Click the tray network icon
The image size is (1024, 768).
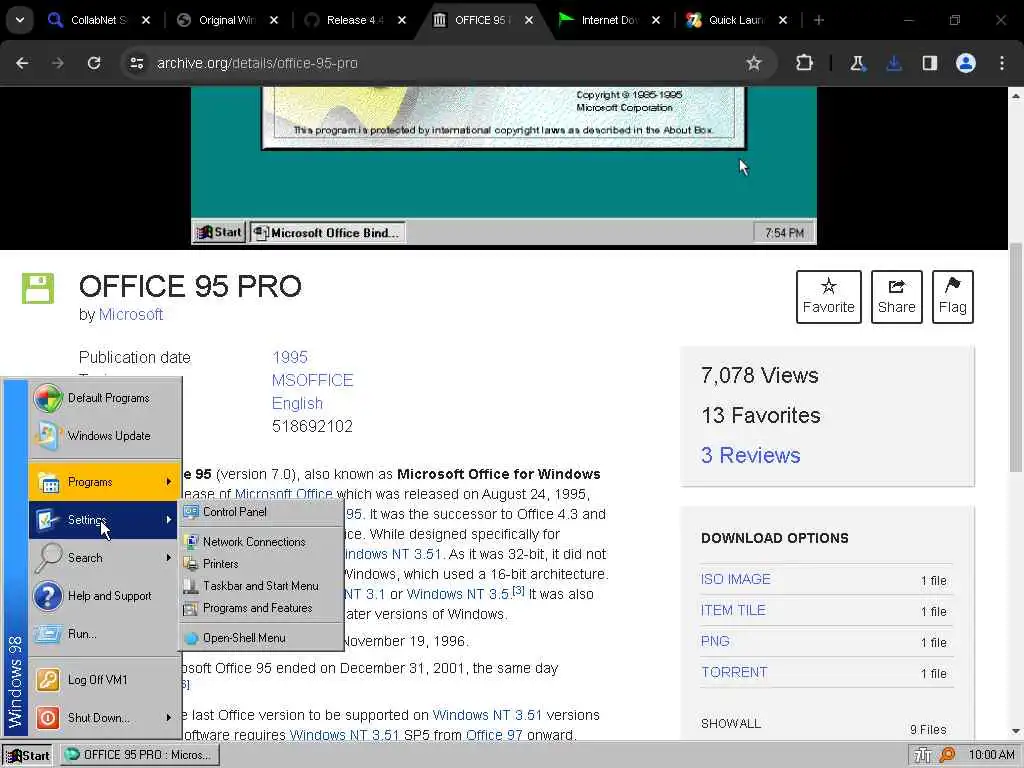coord(923,756)
